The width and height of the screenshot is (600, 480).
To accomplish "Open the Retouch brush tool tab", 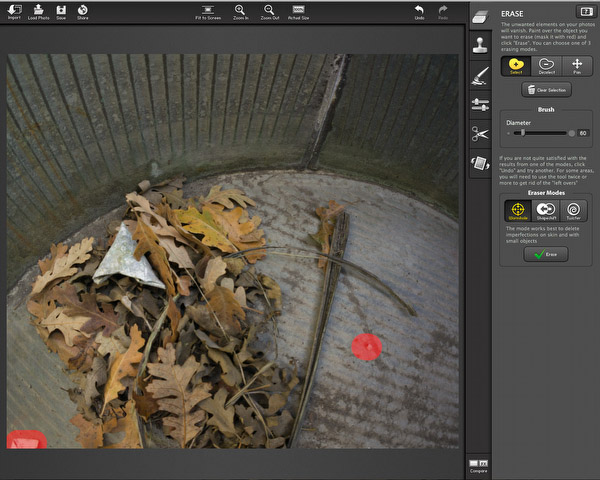I will click(480, 75).
